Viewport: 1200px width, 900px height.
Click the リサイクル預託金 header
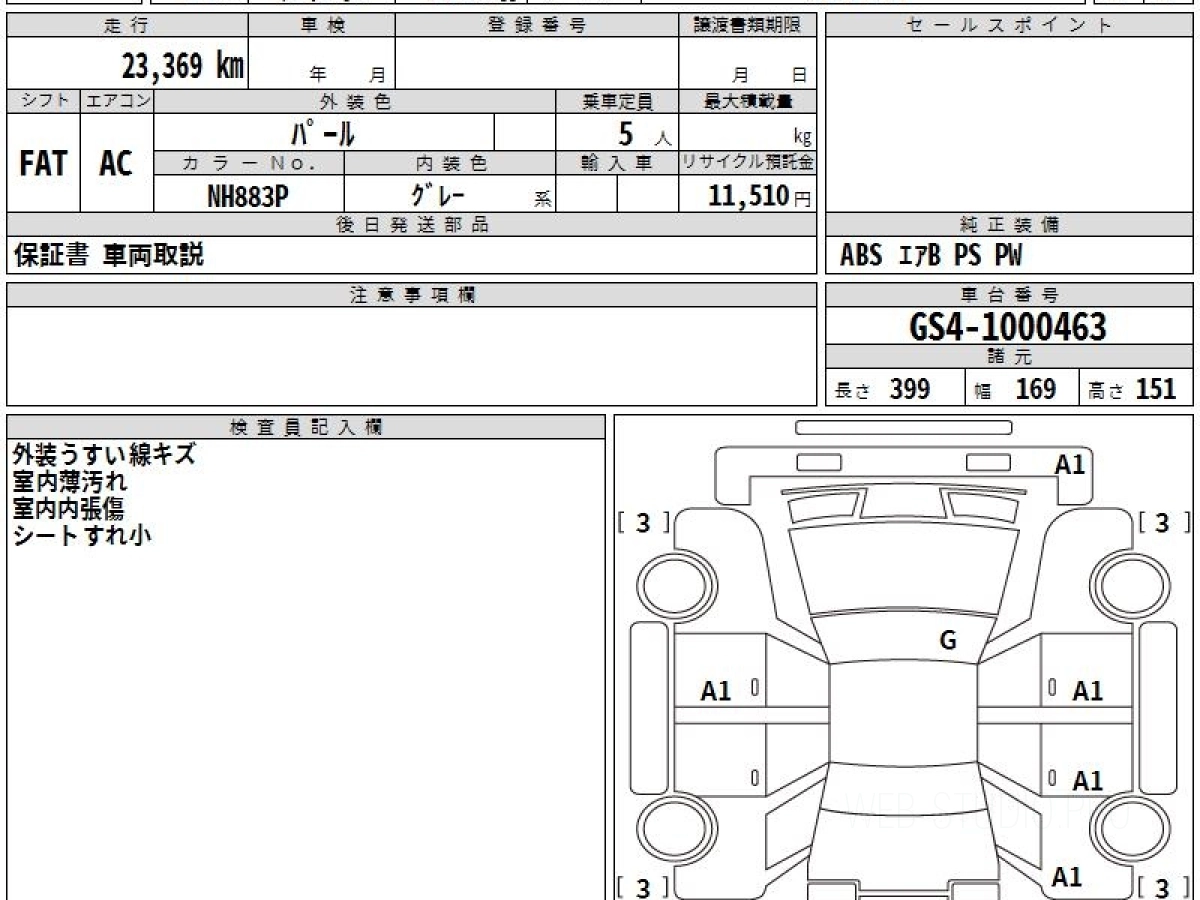point(747,163)
